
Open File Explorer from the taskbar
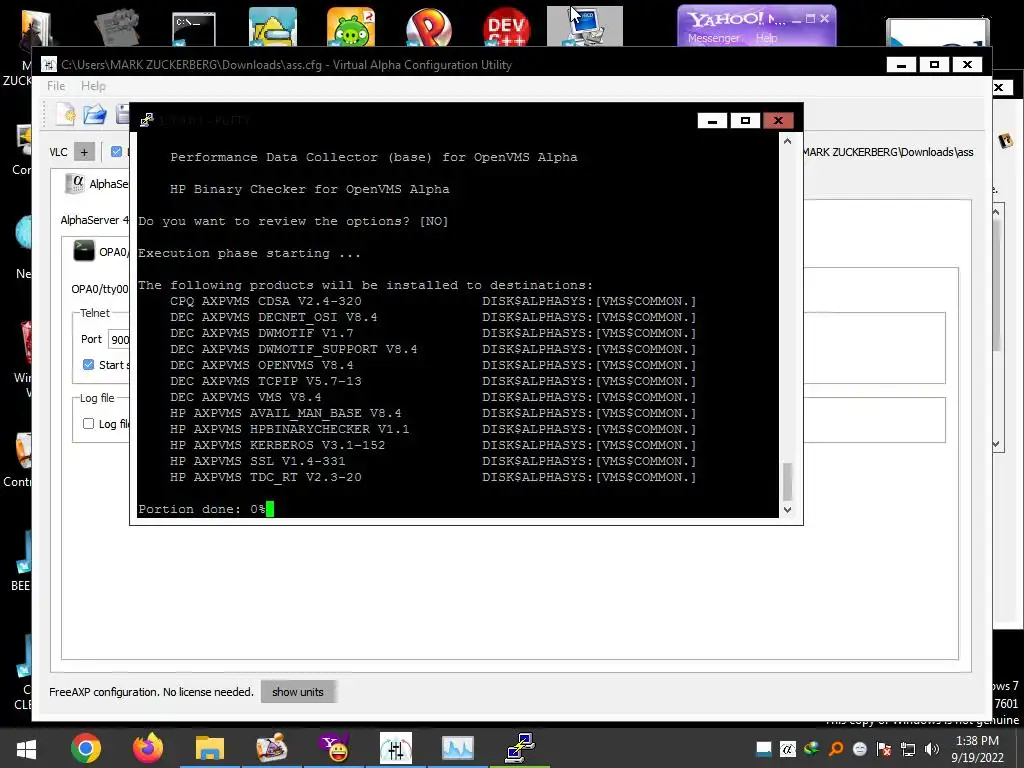(x=210, y=748)
